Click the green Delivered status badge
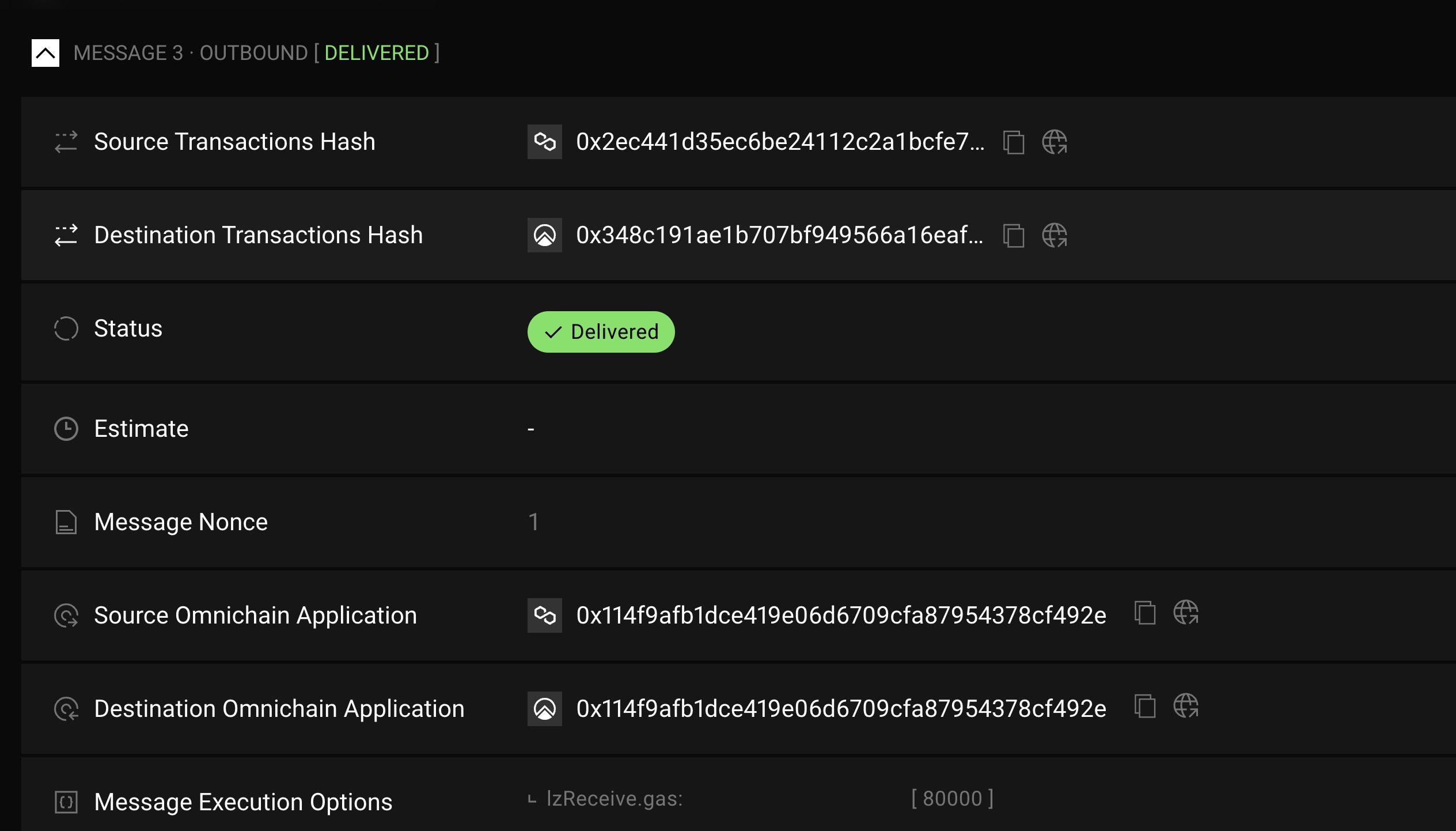This screenshot has width=1456, height=831. pos(601,332)
